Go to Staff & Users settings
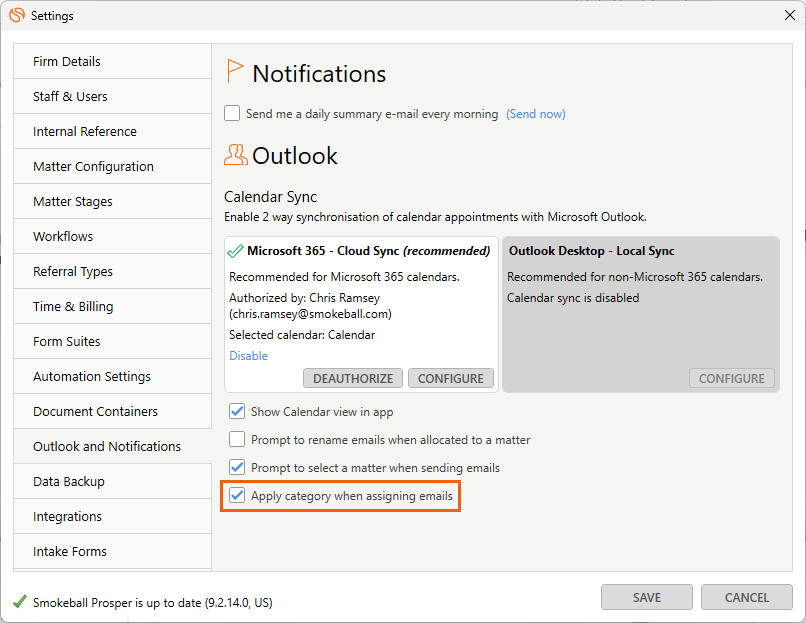Viewport: 806px width, 623px height. [113, 96]
